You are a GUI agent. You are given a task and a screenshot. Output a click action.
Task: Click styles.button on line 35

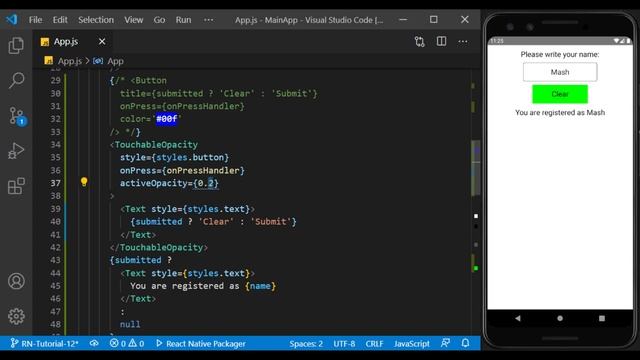(x=190, y=157)
